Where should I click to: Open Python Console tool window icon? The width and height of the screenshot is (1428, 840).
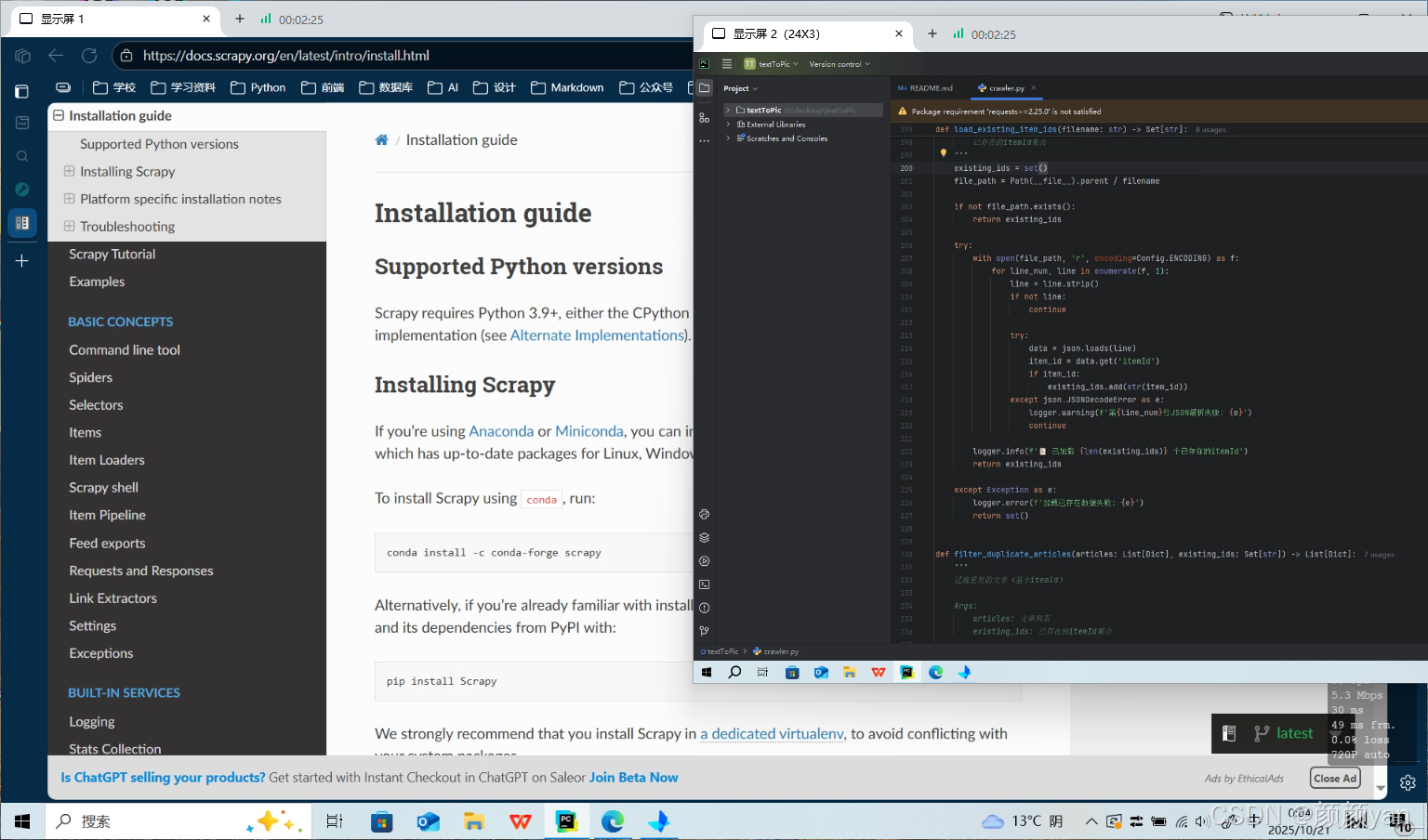(704, 514)
